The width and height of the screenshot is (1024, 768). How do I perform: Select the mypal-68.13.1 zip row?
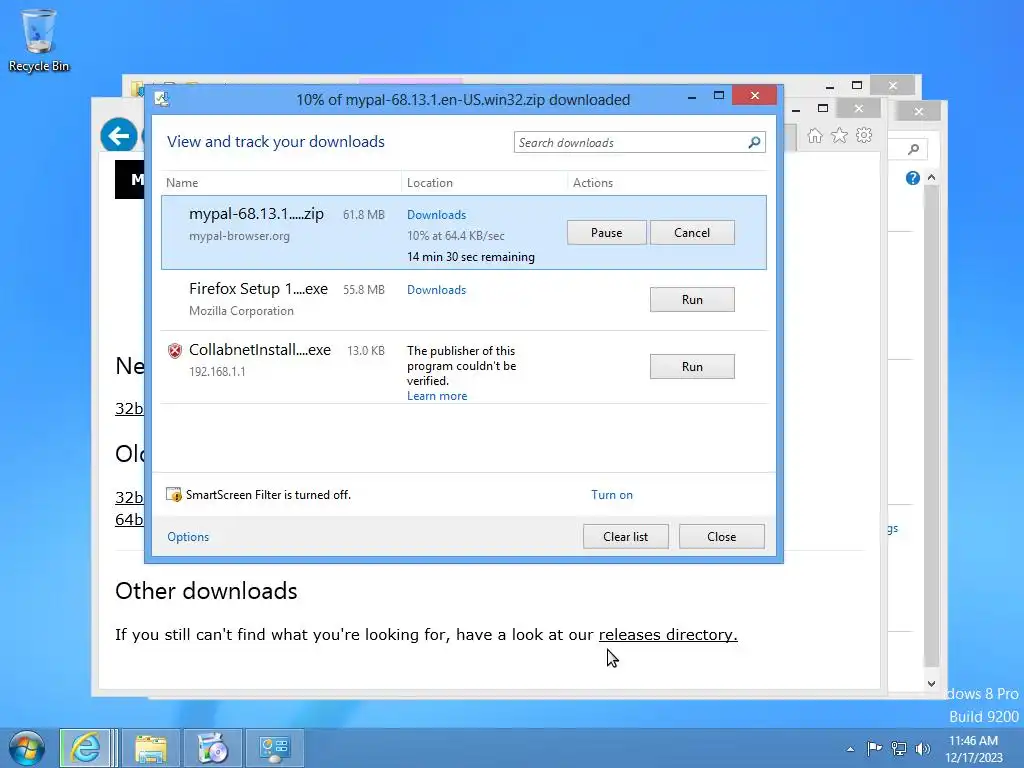(464, 232)
